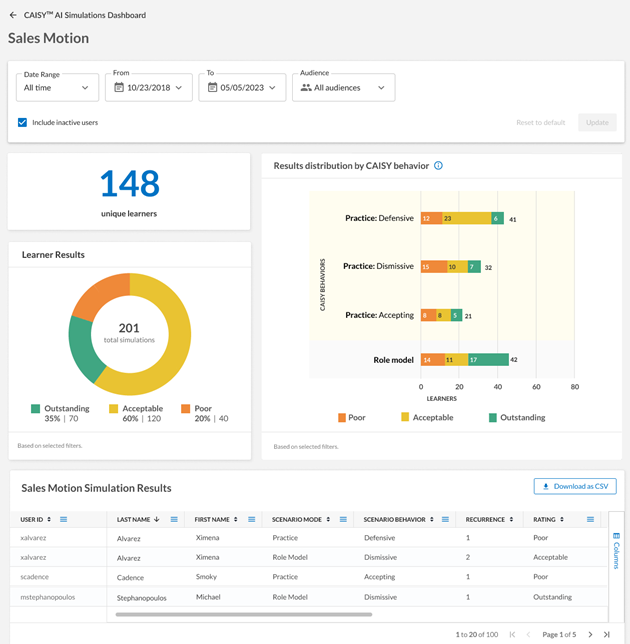Open the SCENARIO BEHAVIOR column menu icon

pos(445,520)
